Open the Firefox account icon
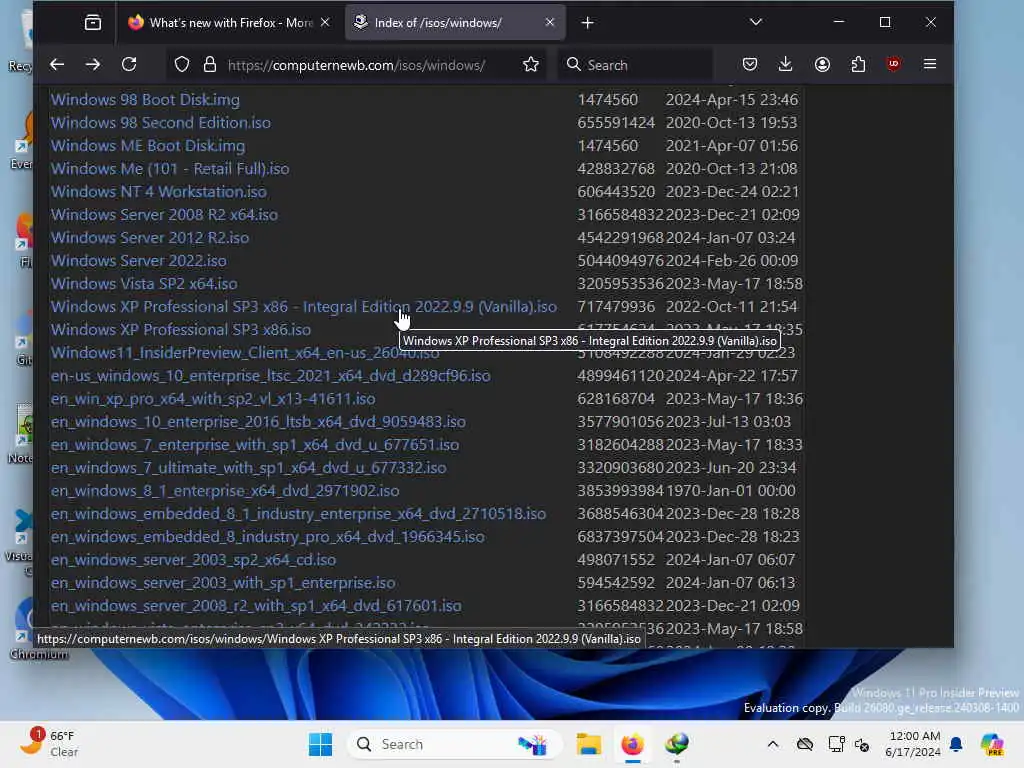Image resolution: width=1024 pixels, height=768 pixels. tap(822, 64)
